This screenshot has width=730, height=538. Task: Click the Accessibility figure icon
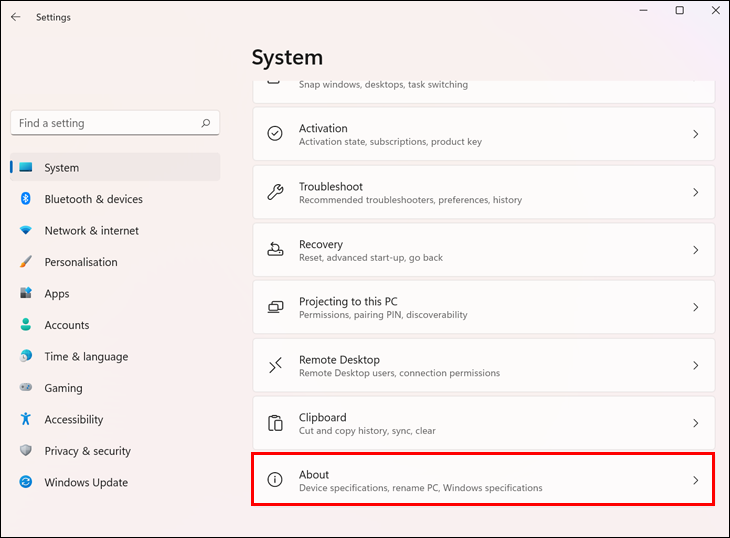coord(26,419)
